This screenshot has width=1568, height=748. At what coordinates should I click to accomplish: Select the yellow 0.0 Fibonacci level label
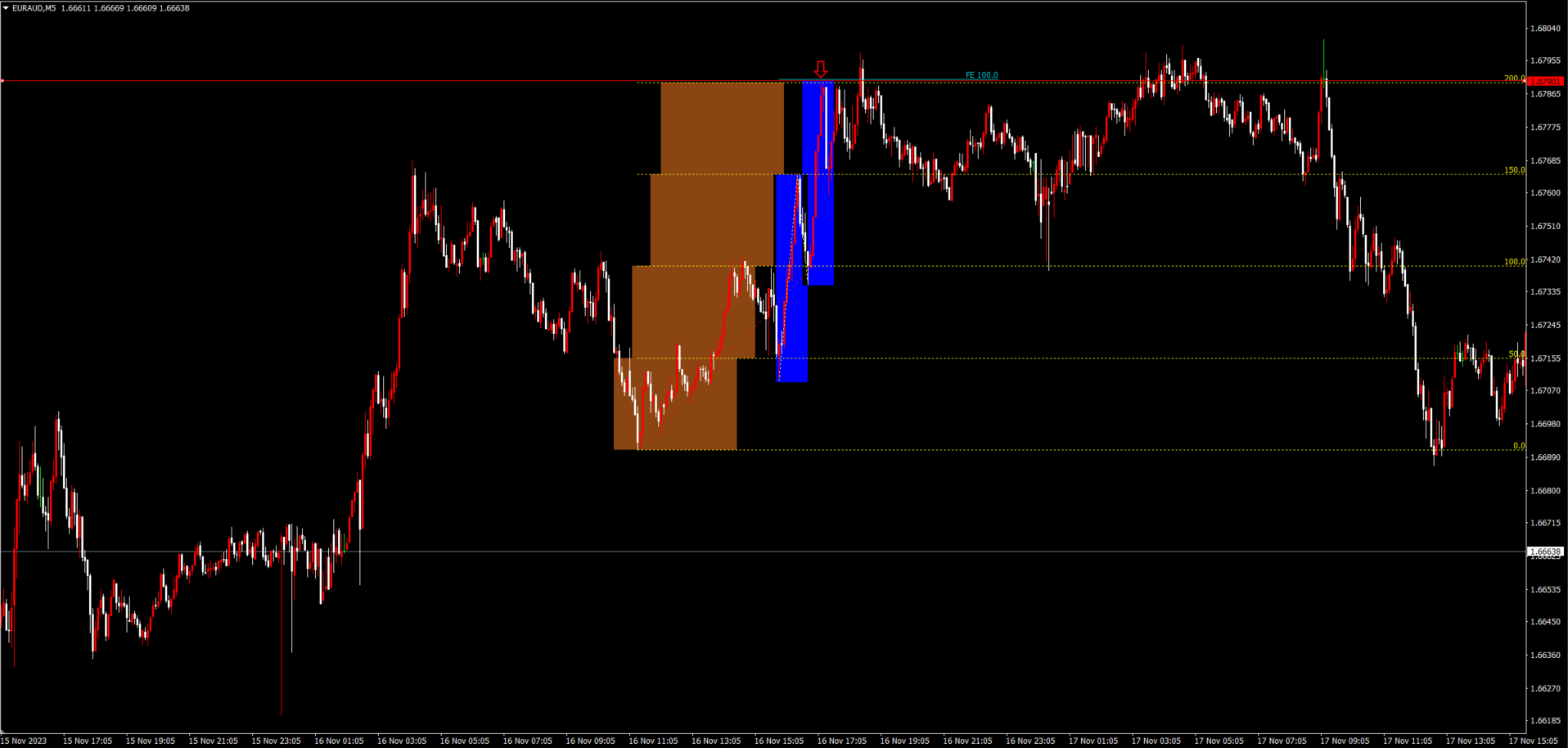tap(1519, 446)
